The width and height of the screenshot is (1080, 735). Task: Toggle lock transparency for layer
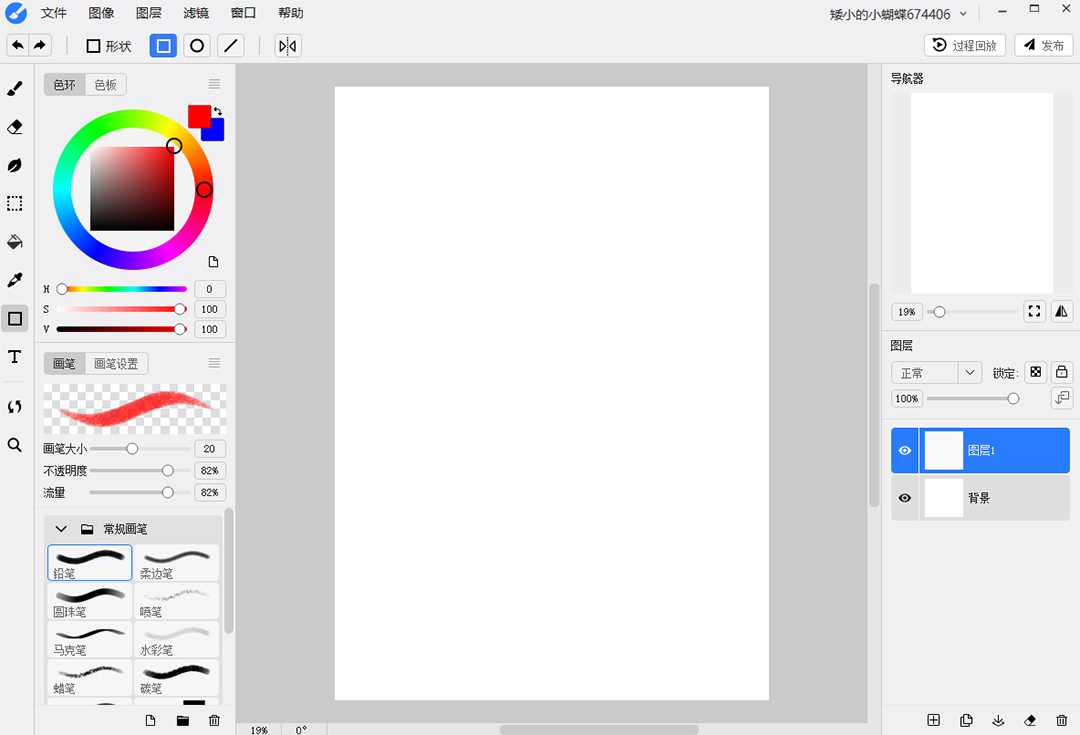point(1035,372)
